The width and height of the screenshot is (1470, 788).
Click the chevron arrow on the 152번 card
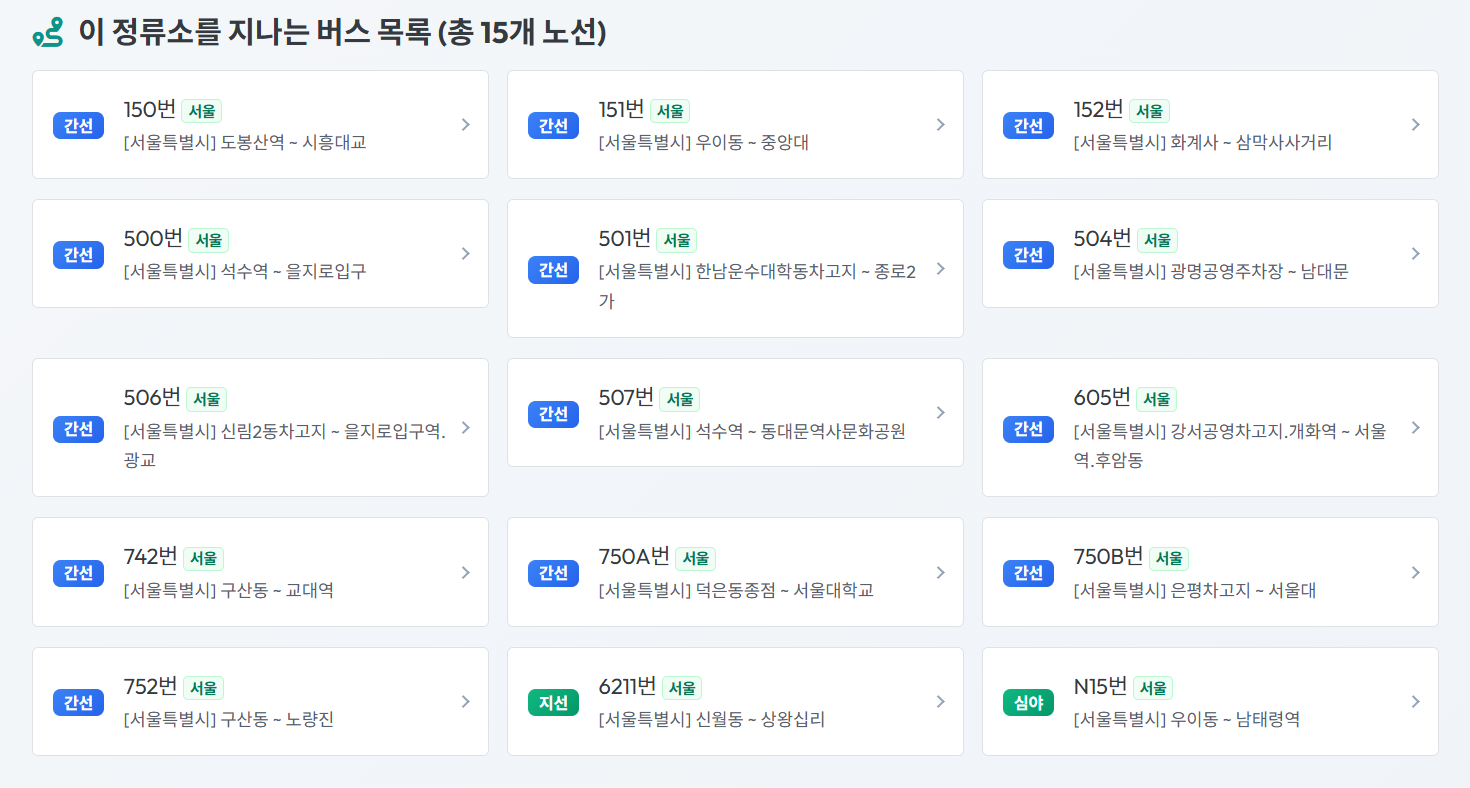coord(1415,125)
